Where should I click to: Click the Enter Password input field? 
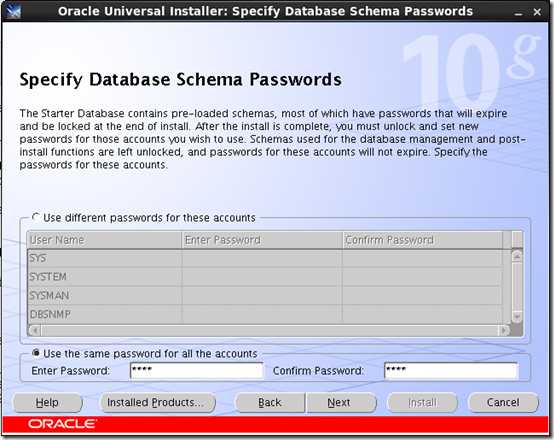196,371
